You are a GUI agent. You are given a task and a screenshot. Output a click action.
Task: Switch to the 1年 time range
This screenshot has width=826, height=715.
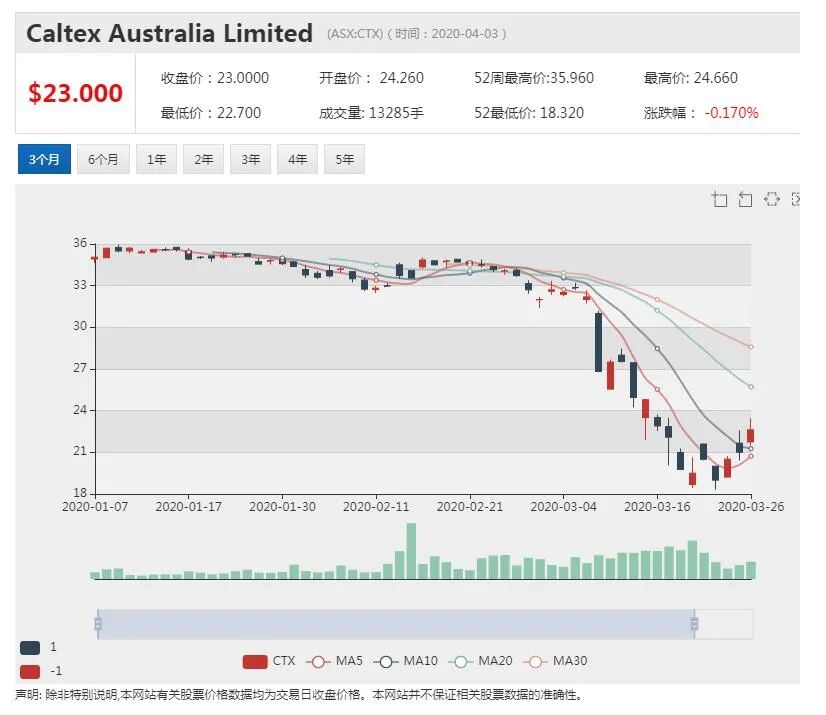point(156,159)
